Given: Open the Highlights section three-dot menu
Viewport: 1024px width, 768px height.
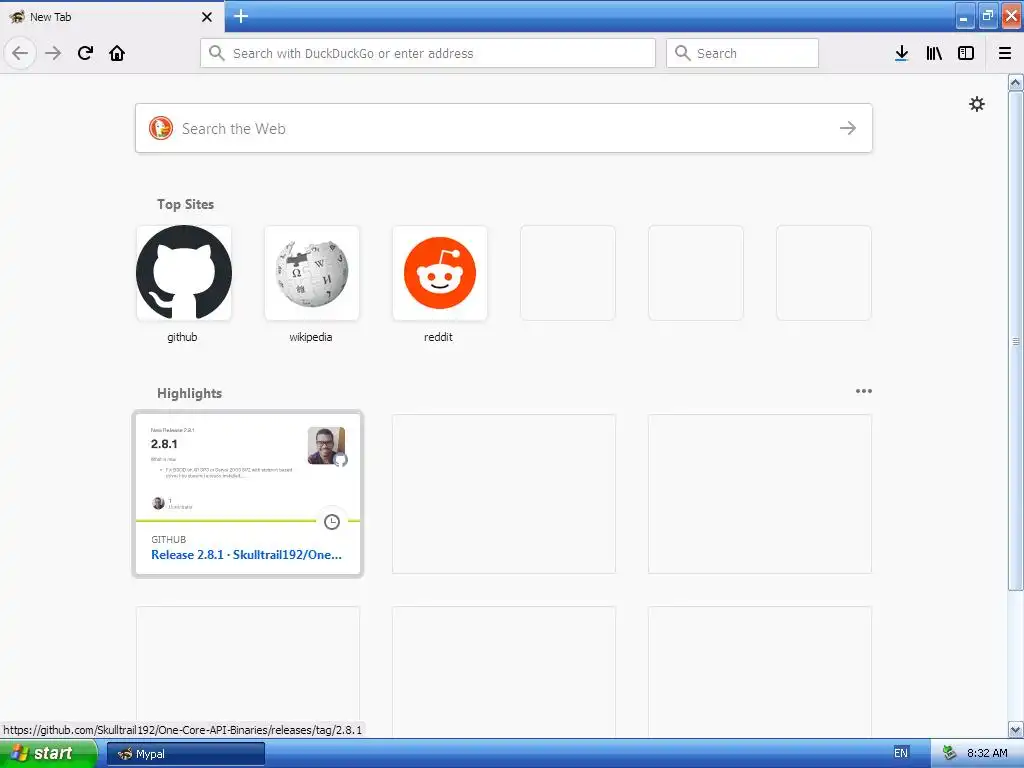Looking at the screenshot, I should [x=863, y=391].
